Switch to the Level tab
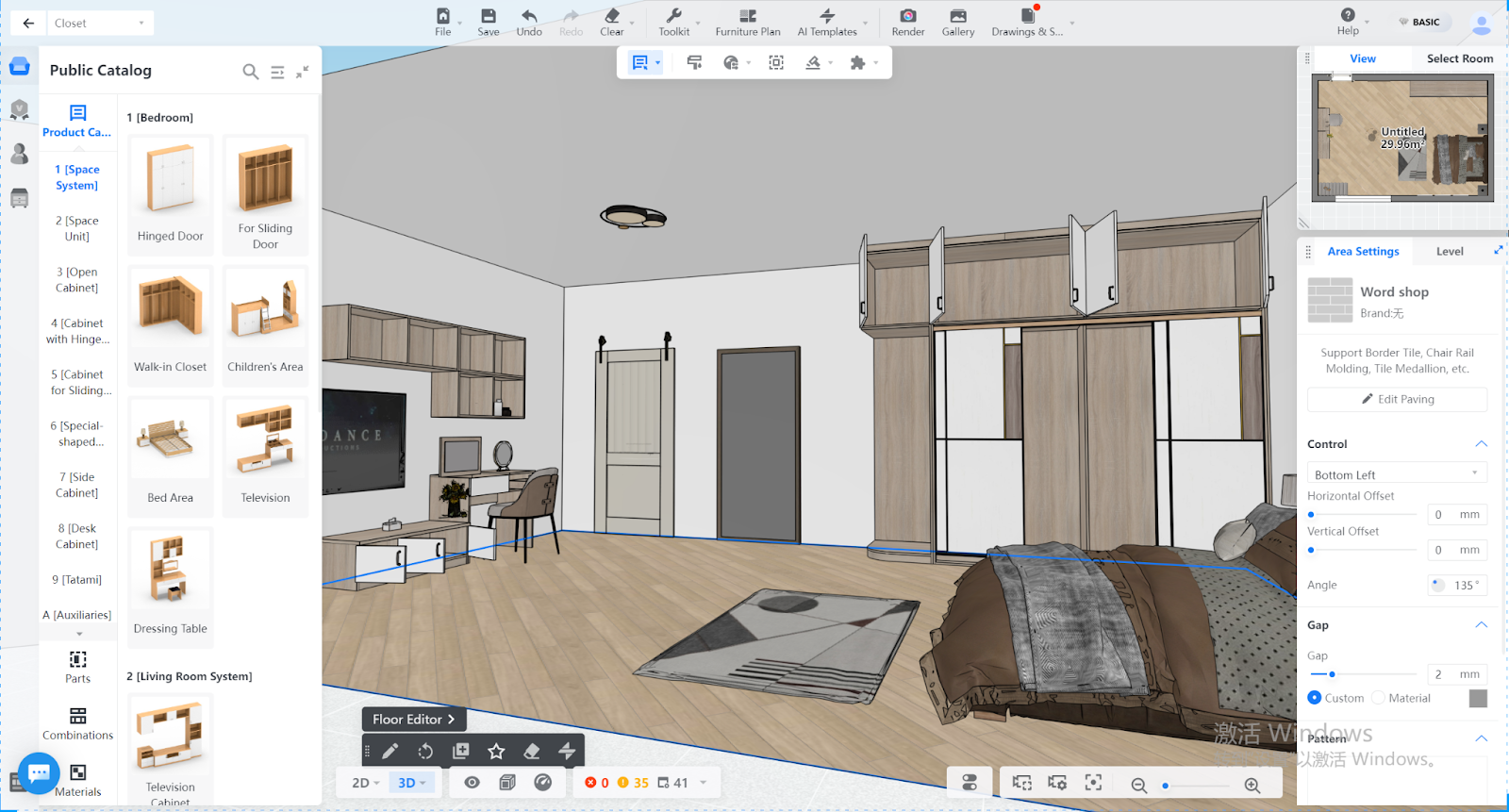The width and height of the screenshot is (1509, 812). pos(1450,252)
